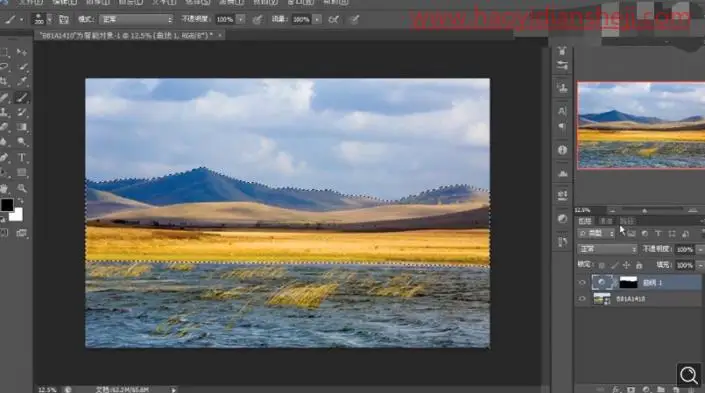
Task: Toggle lock position in Layers panel
Action: [x=626, y=265]
